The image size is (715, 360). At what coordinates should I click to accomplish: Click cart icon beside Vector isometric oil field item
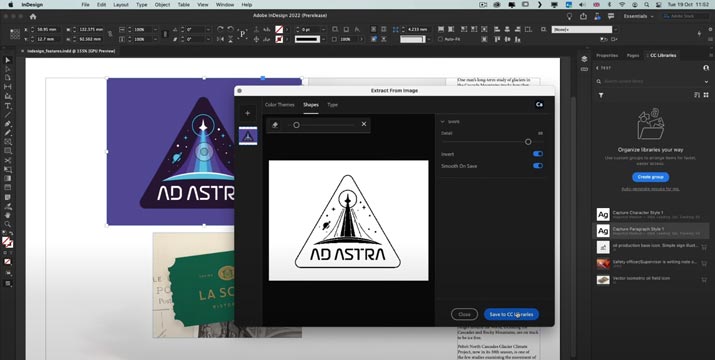point(704,280)
